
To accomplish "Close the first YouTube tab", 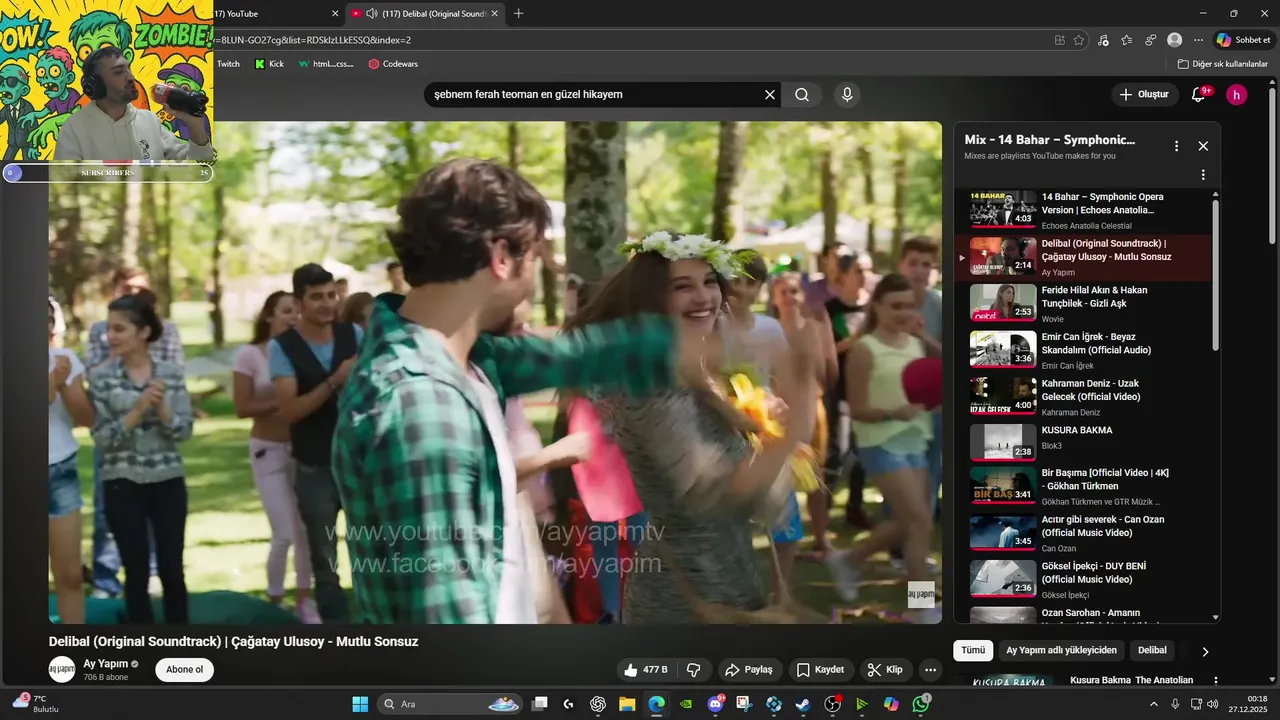I will point(335,14).
